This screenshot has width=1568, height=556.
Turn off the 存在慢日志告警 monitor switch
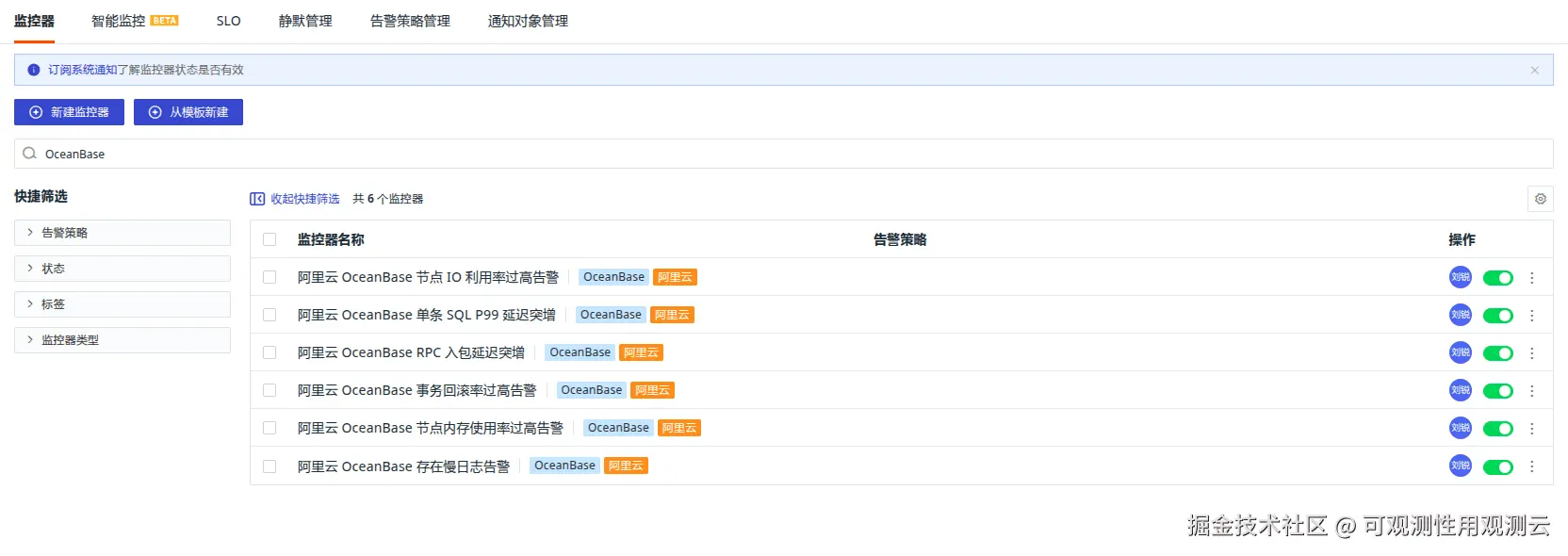(1498, 466)
